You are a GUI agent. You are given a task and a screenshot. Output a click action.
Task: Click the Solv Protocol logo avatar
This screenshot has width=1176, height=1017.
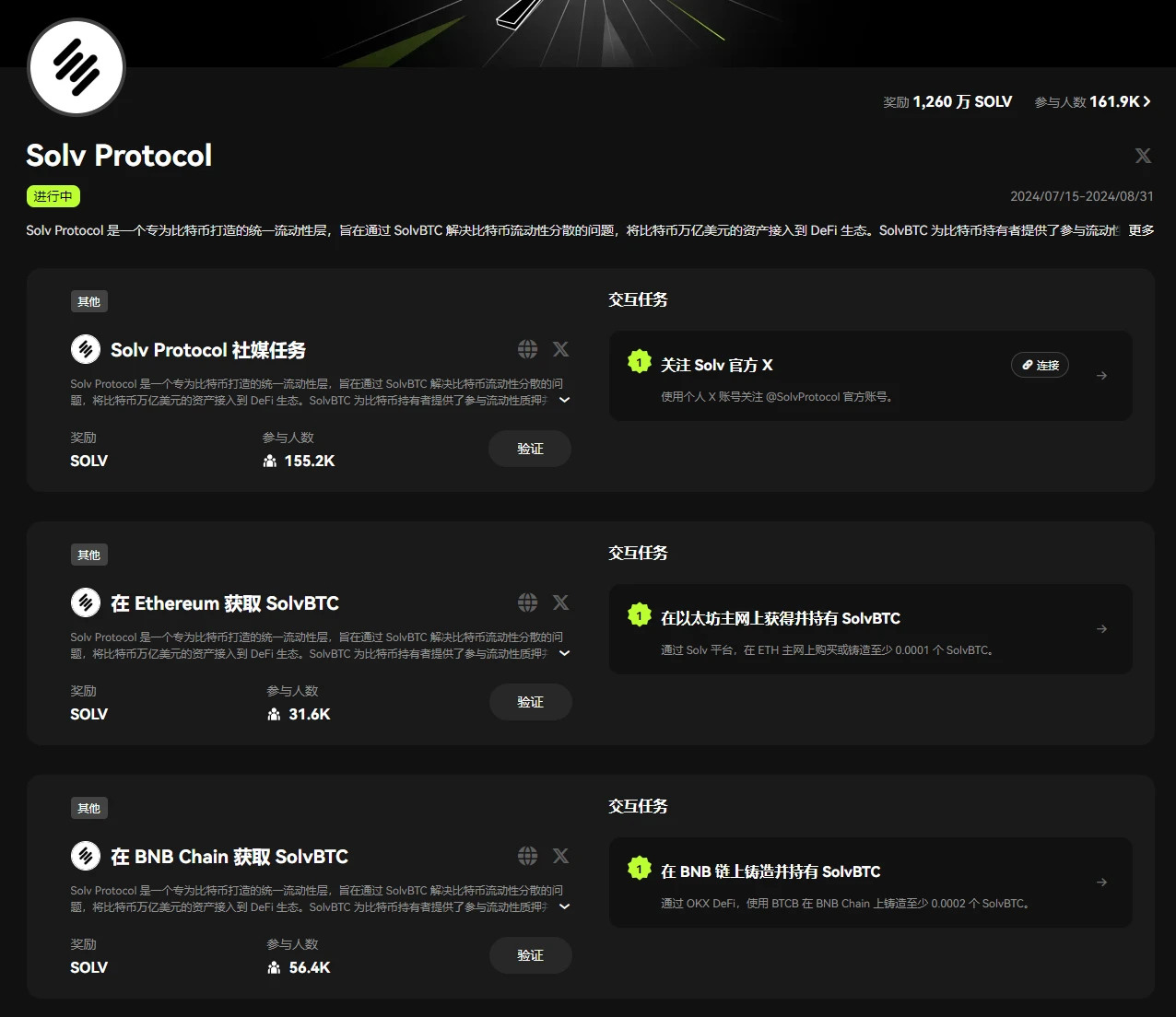76,67
